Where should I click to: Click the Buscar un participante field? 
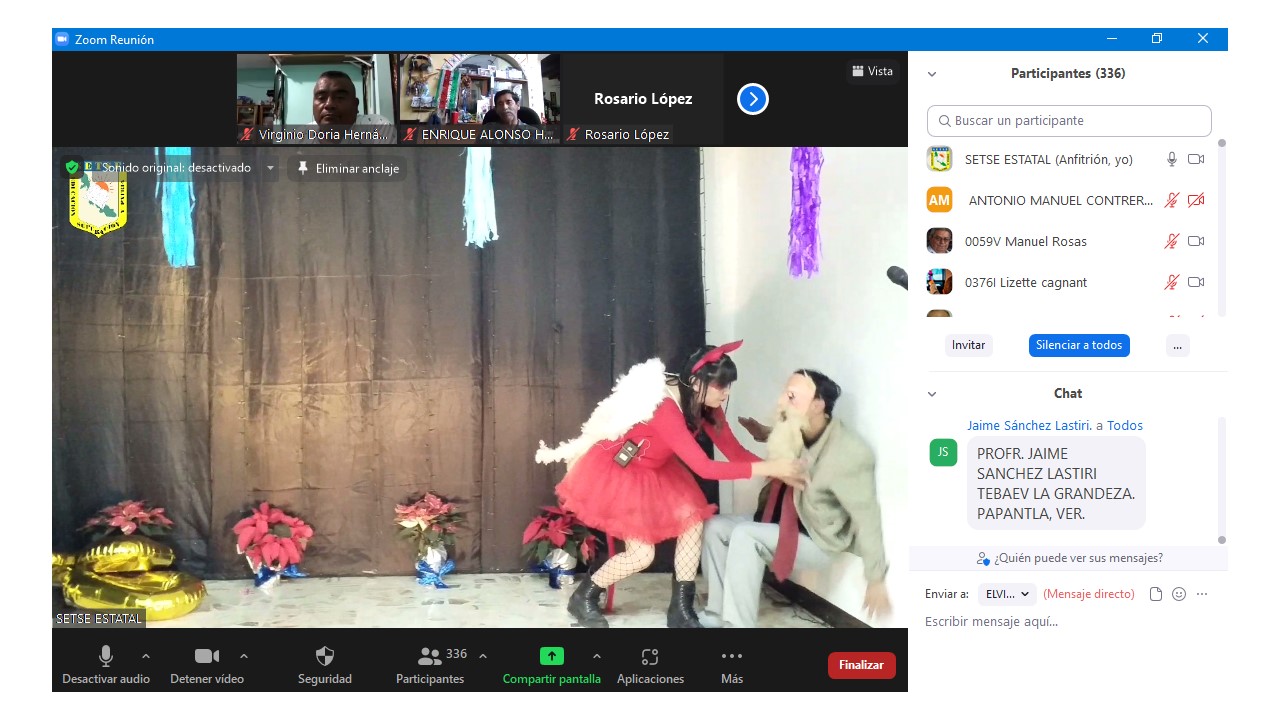click(1069, 121)
